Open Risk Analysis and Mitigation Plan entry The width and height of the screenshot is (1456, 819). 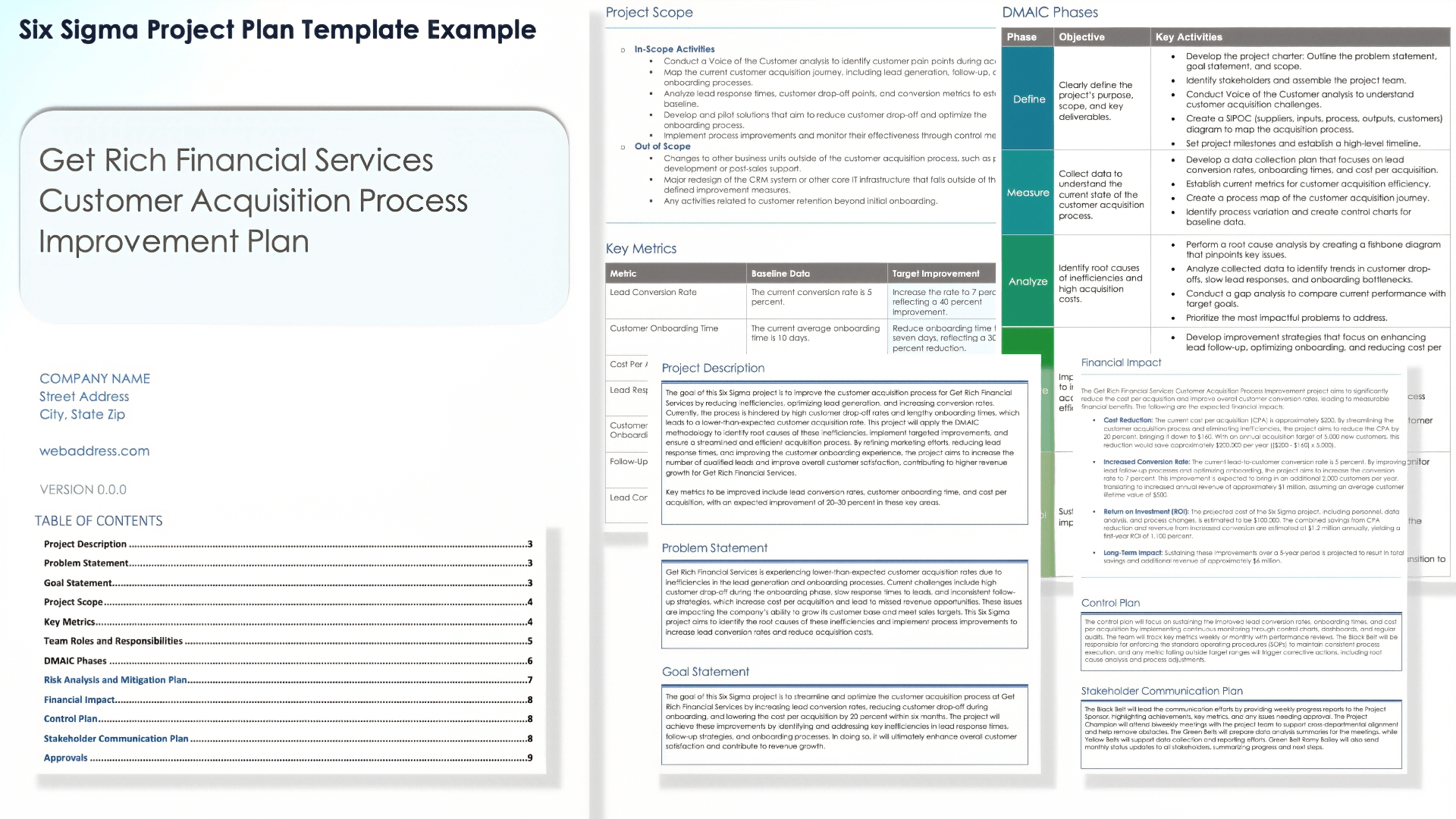pyautogui.click(x=288, y=680)
